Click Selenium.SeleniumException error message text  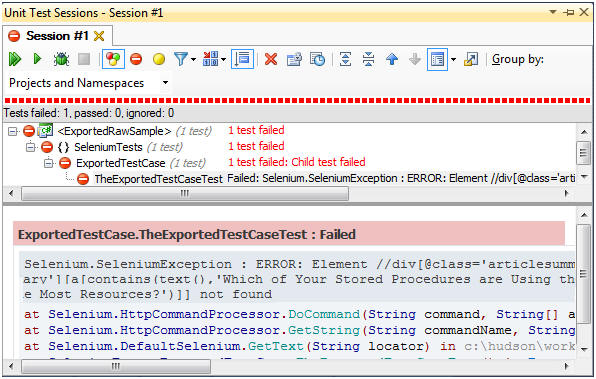click(300, 279)
